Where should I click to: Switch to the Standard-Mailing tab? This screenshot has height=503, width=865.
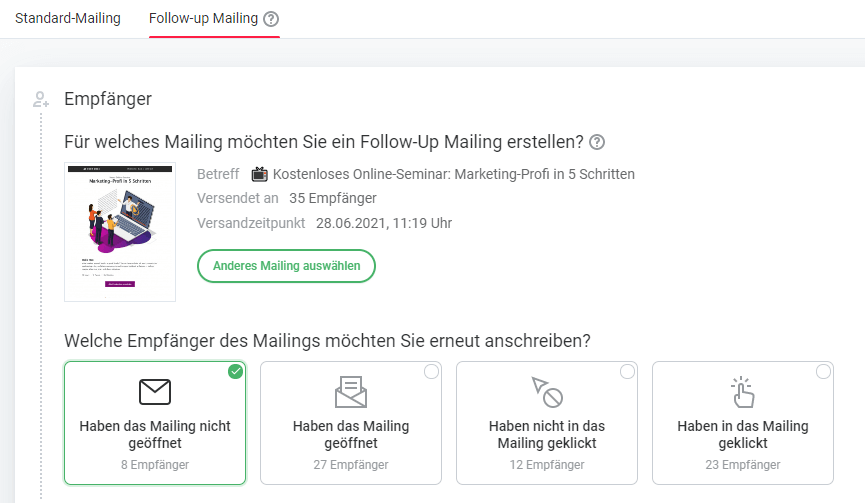click(x=68, y=19)
